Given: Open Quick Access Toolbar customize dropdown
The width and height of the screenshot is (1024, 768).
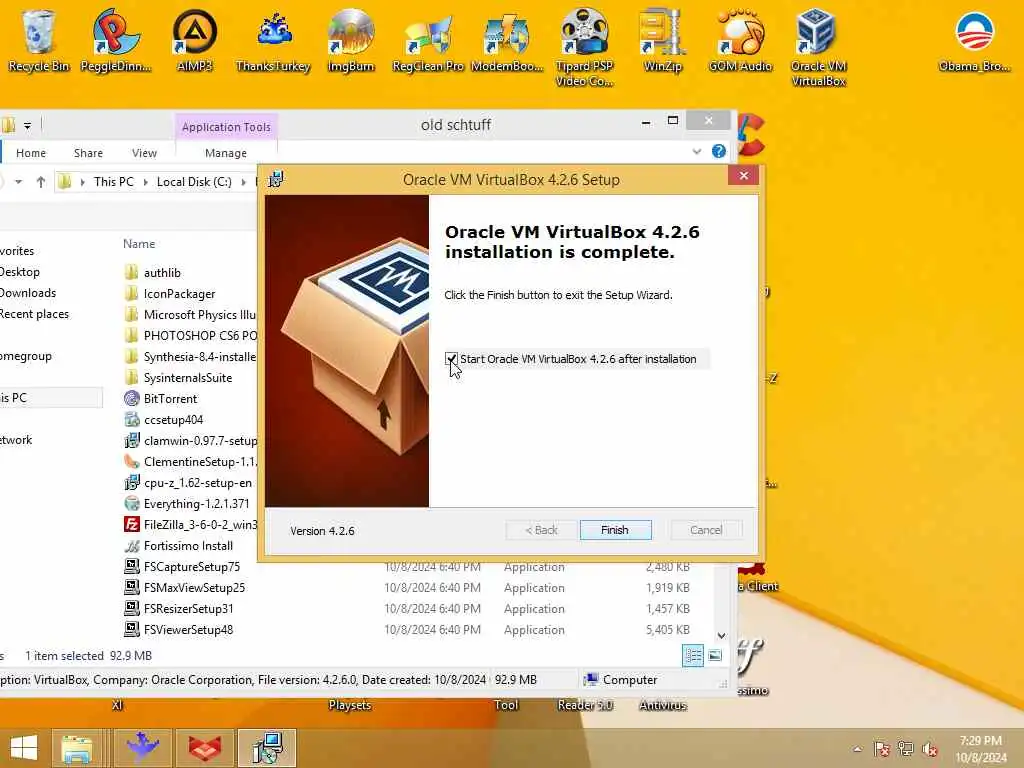Looking at the screenshot, I should point(27,125).
